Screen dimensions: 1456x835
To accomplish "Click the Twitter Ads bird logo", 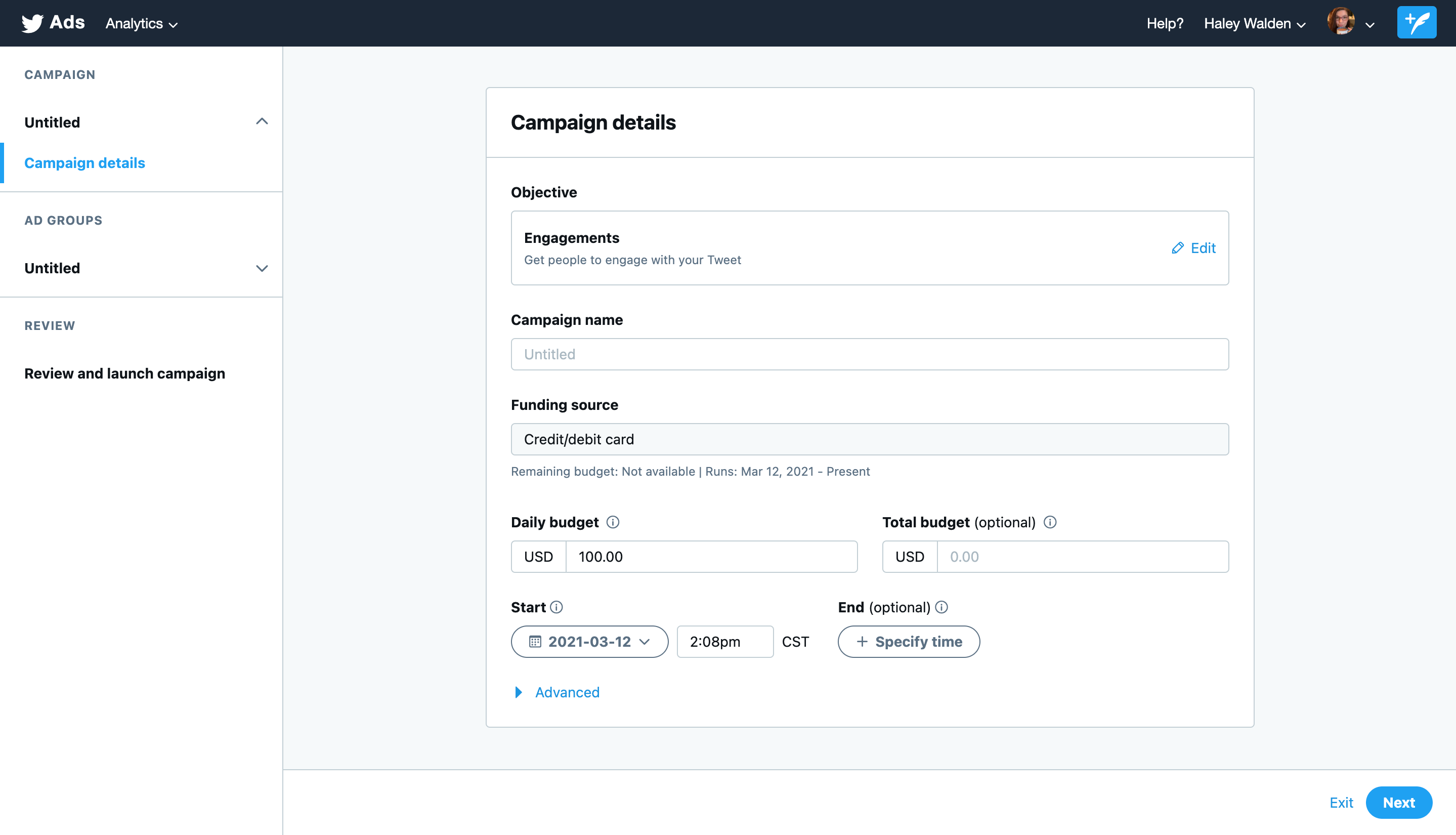I will [x=33, y=23].
